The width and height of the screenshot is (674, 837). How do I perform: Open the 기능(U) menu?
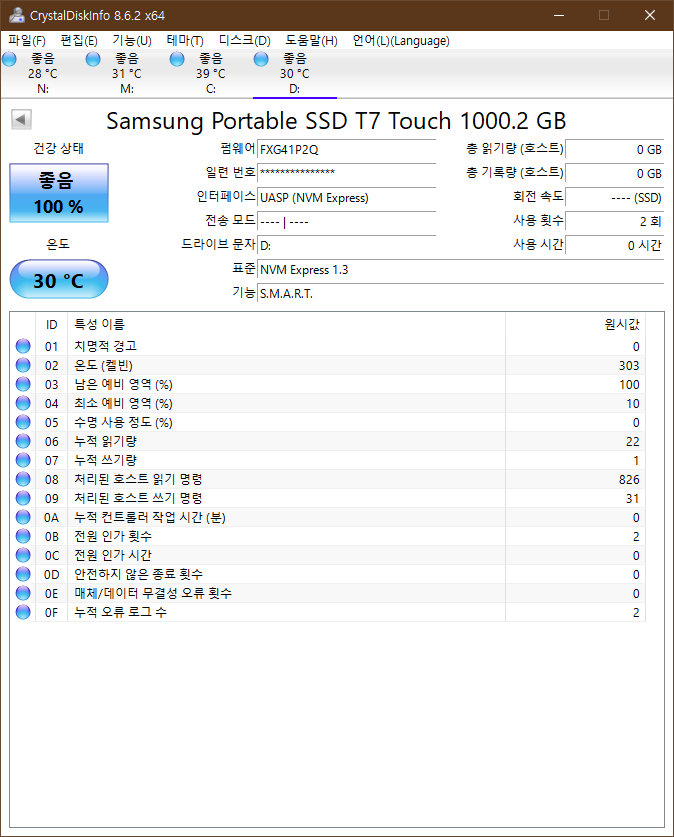(x=132, y=41)
